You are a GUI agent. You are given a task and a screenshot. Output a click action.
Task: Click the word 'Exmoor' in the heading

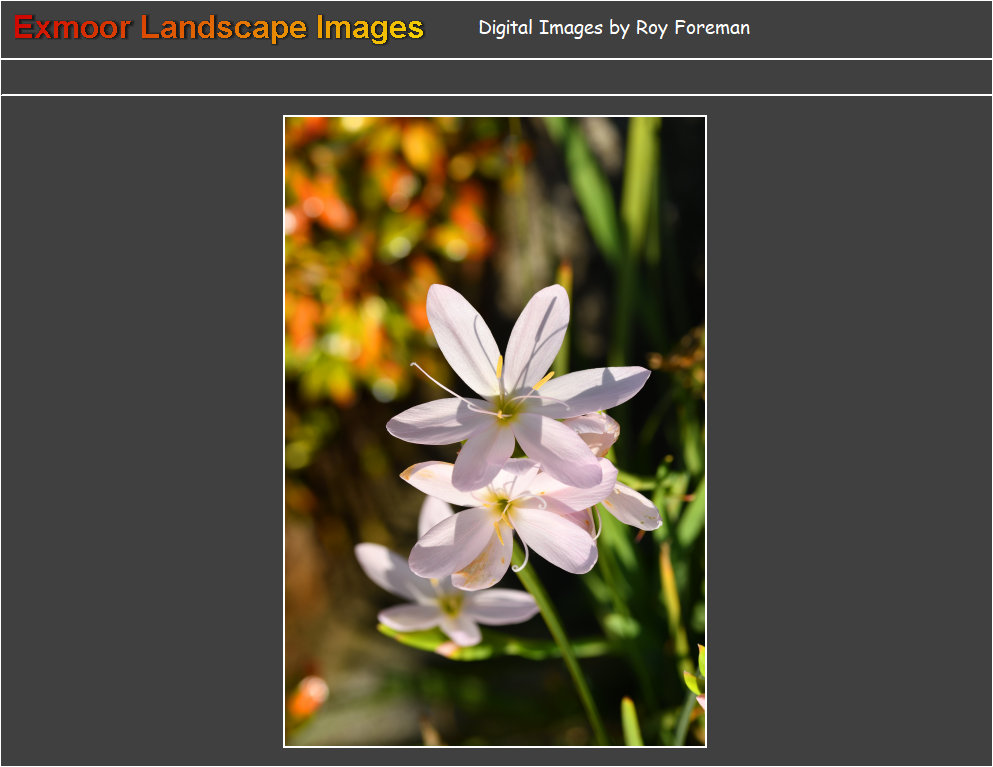pyautogui.click(x=72, y=28)
